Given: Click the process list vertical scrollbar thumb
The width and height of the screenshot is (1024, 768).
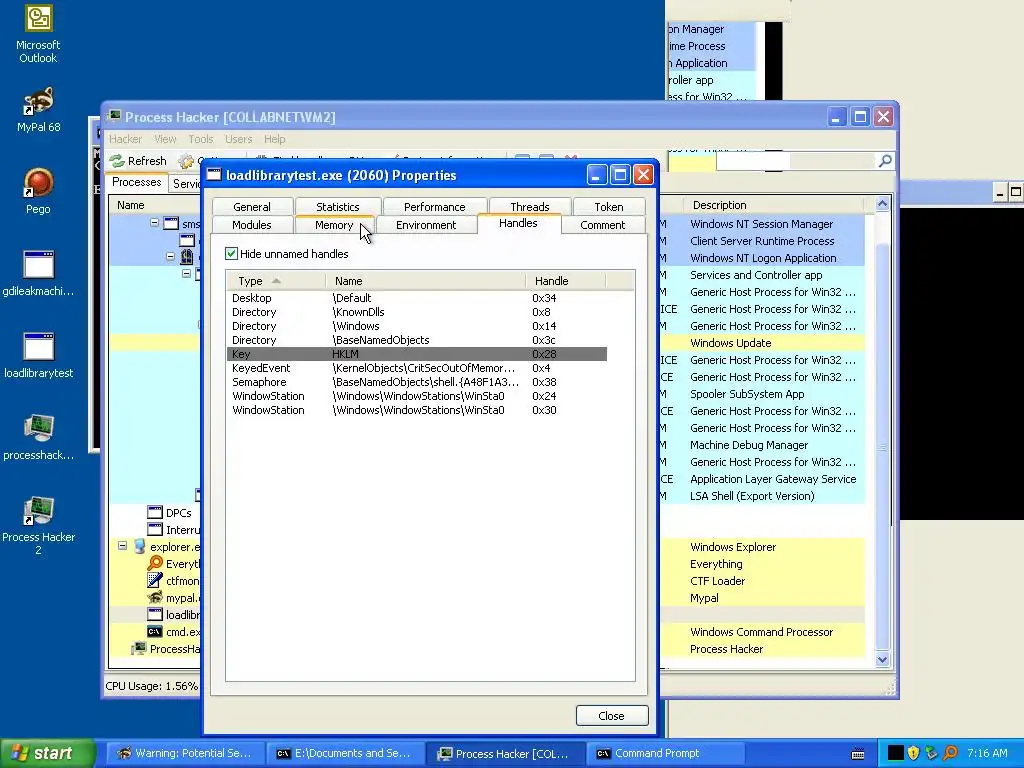Looking at the screenshot, I should pos(882,447).
